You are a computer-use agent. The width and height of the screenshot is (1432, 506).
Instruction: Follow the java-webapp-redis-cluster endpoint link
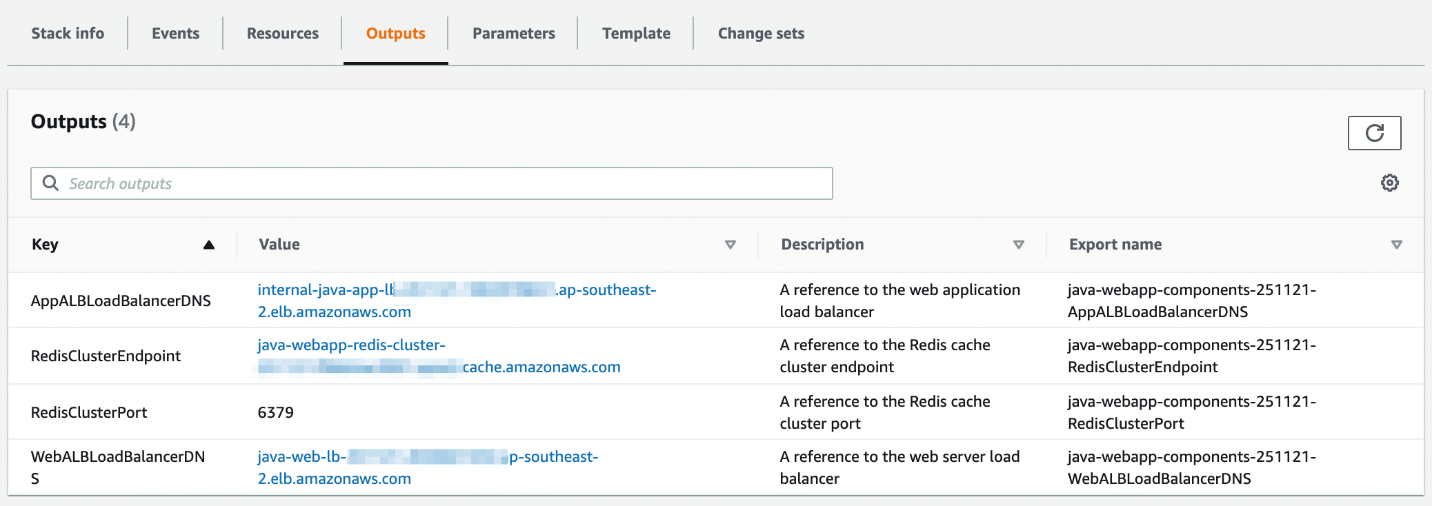pos(351,346)
